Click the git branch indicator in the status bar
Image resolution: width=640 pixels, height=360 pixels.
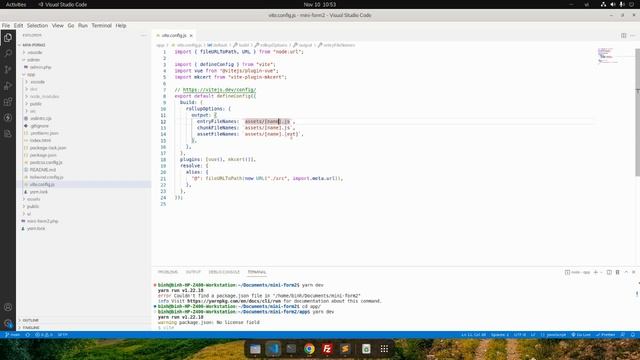coord(12,335)
